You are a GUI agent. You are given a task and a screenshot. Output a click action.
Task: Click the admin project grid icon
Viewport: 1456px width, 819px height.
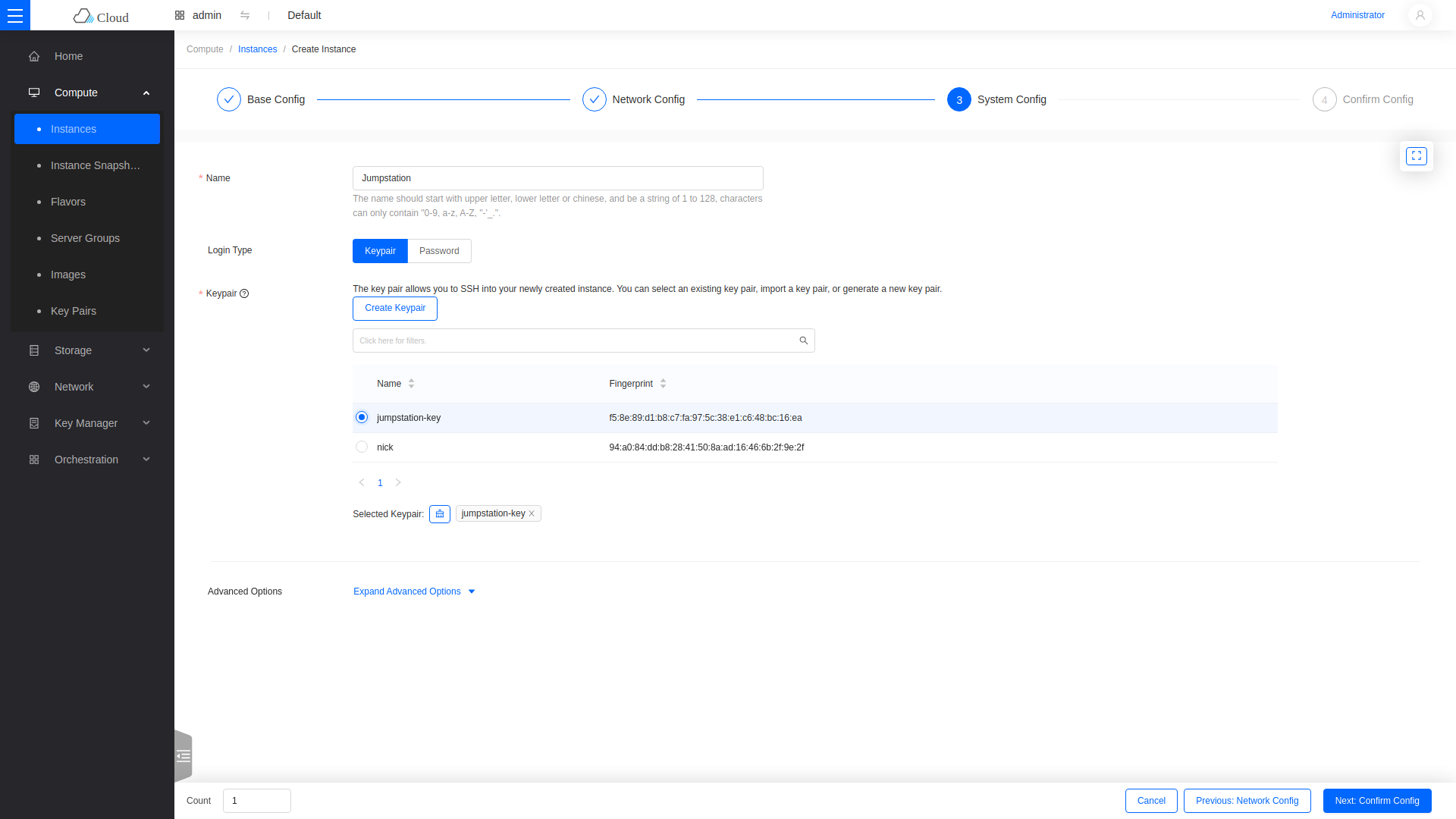coord(180,15)
